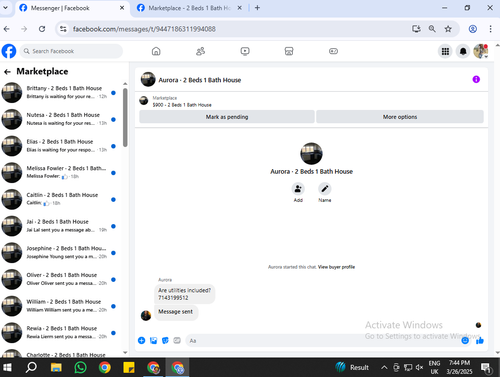
Task: Go back using Marketplace back arrow
Action: click(7, 72)
